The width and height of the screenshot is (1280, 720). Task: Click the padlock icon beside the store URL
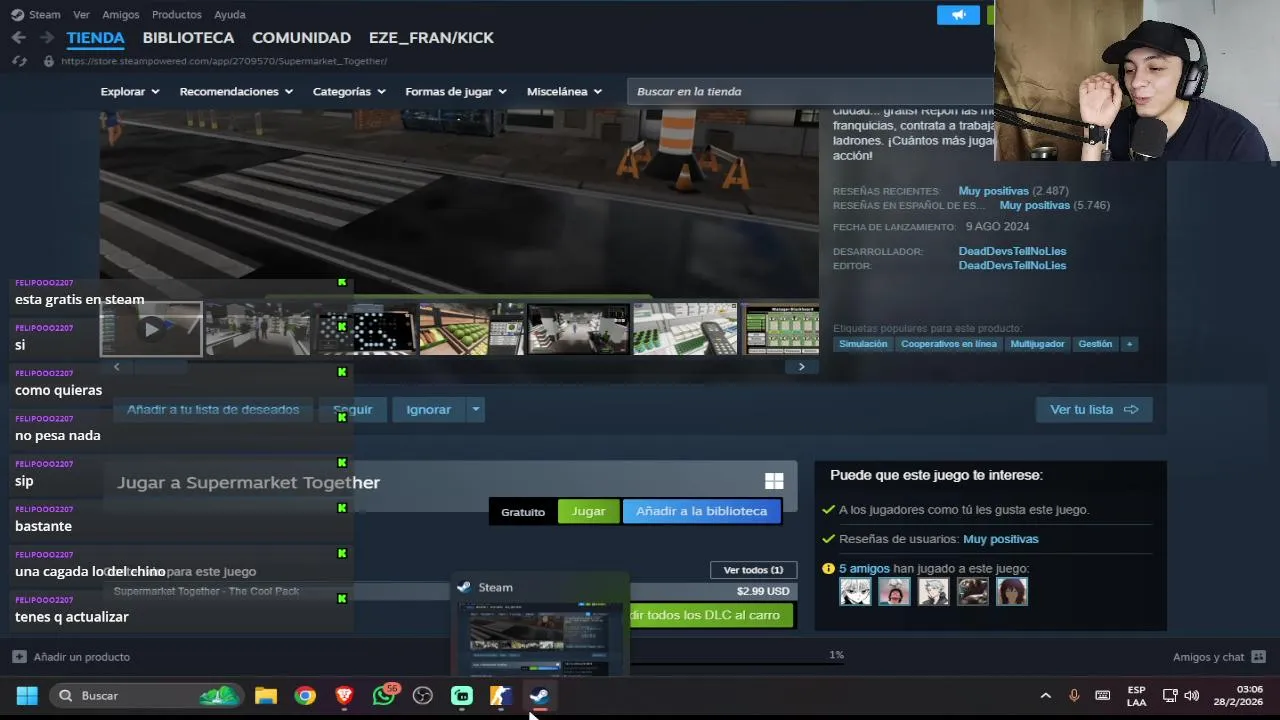tap(48, 61)
